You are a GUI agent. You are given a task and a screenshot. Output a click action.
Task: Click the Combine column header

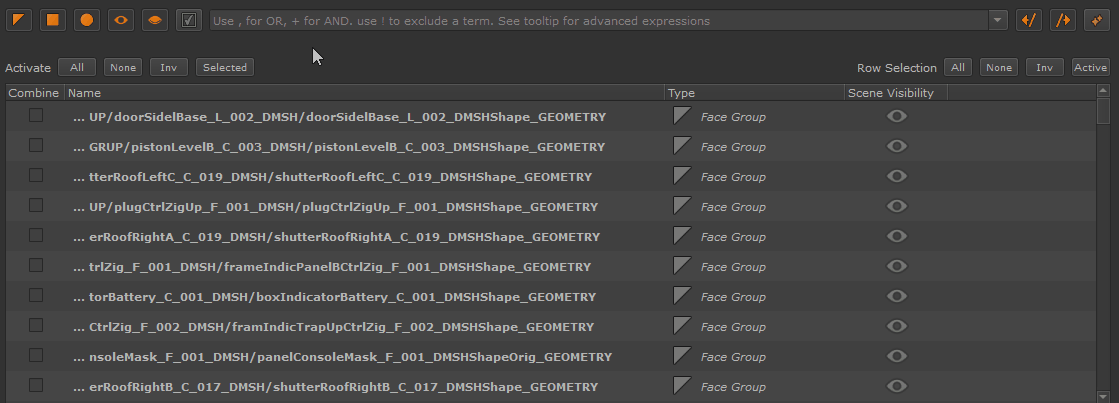[x=33, y=93]
